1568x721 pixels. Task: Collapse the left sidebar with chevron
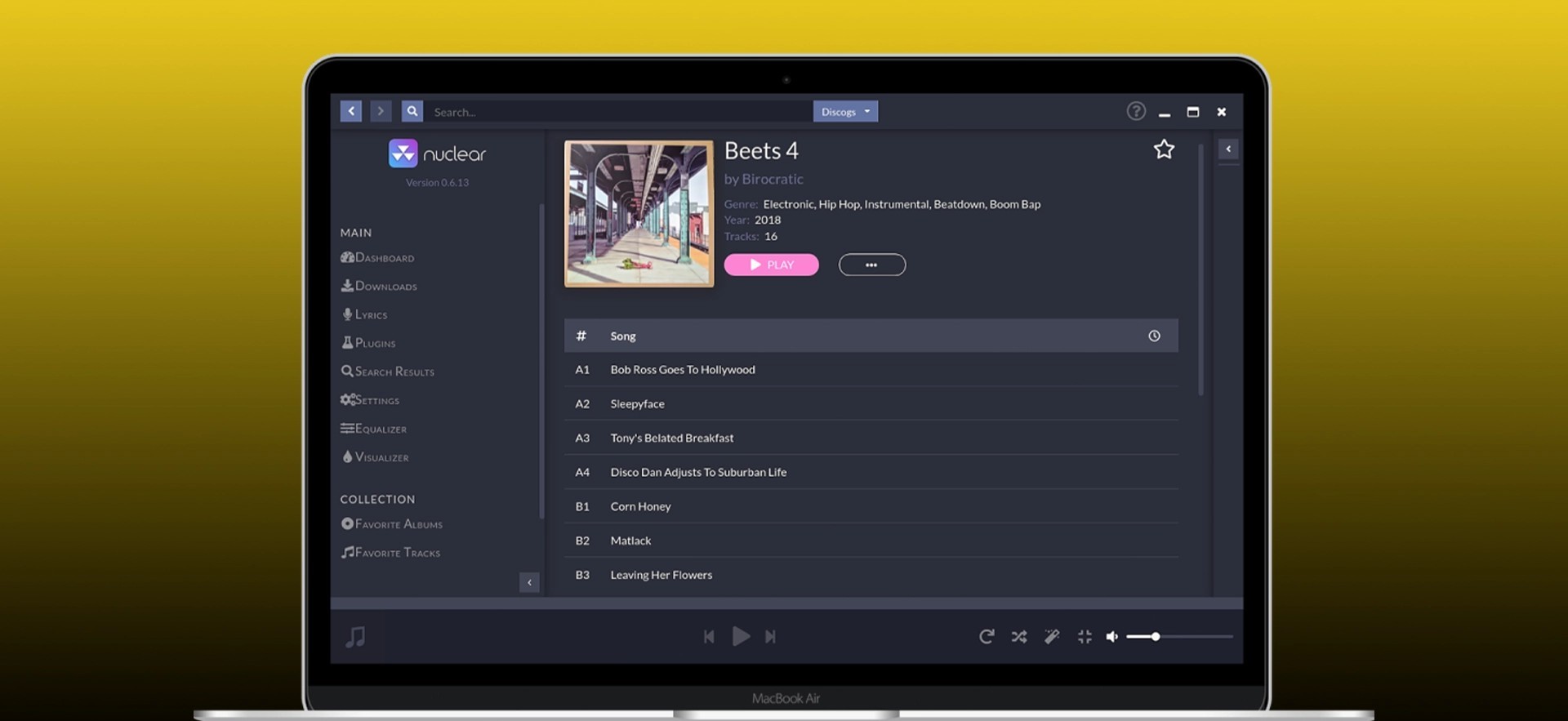click(x=529, y=582)
